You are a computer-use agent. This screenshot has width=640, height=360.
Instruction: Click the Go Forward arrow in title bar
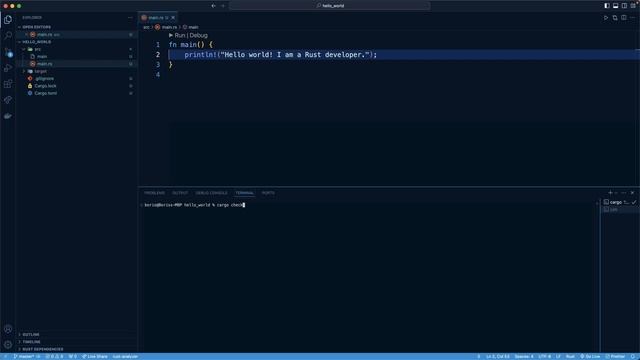[223, 6]
